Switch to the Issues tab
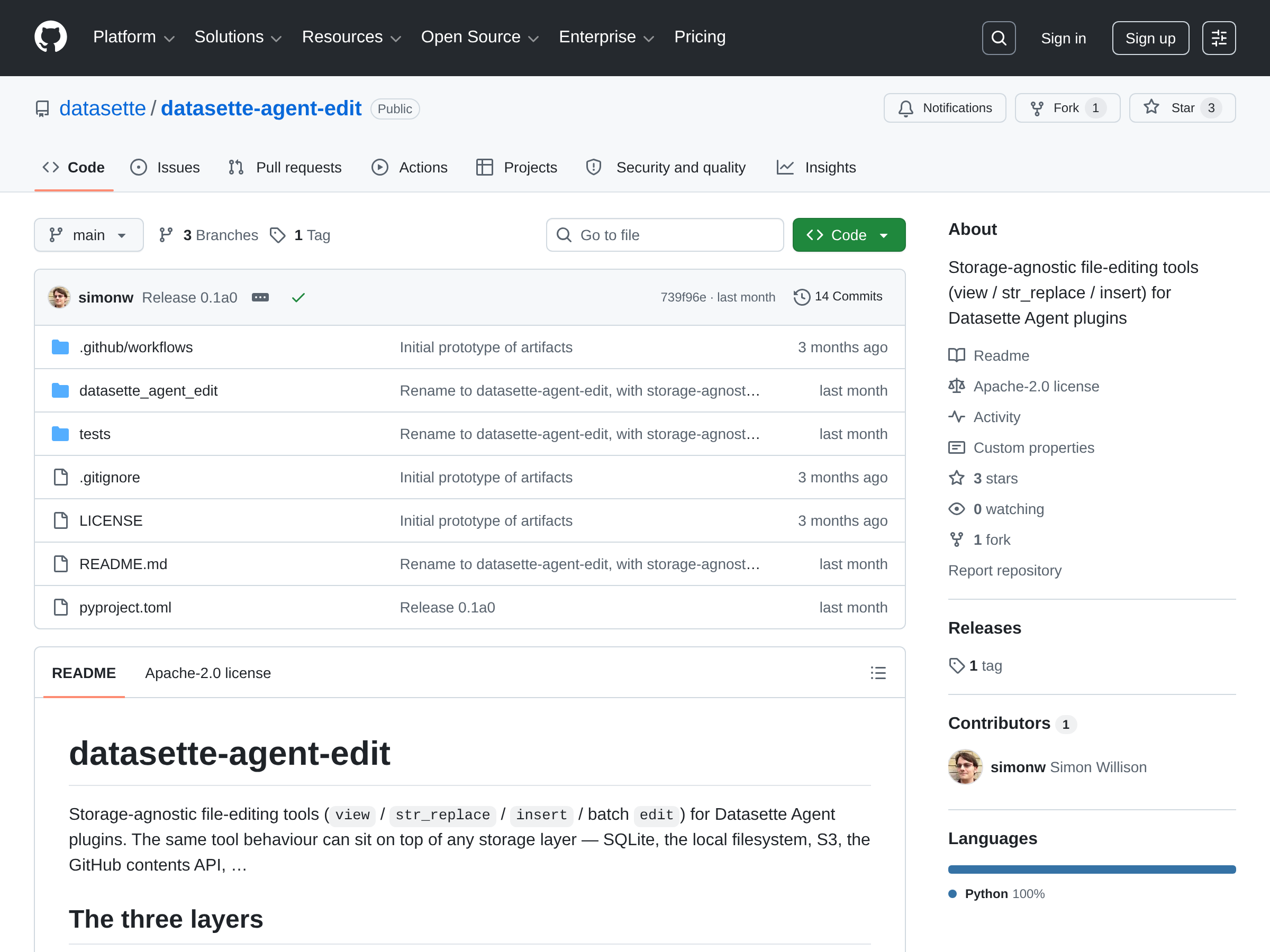This screenshot has height=952, width=1270. pyautogui.click(x=165, y=167)
